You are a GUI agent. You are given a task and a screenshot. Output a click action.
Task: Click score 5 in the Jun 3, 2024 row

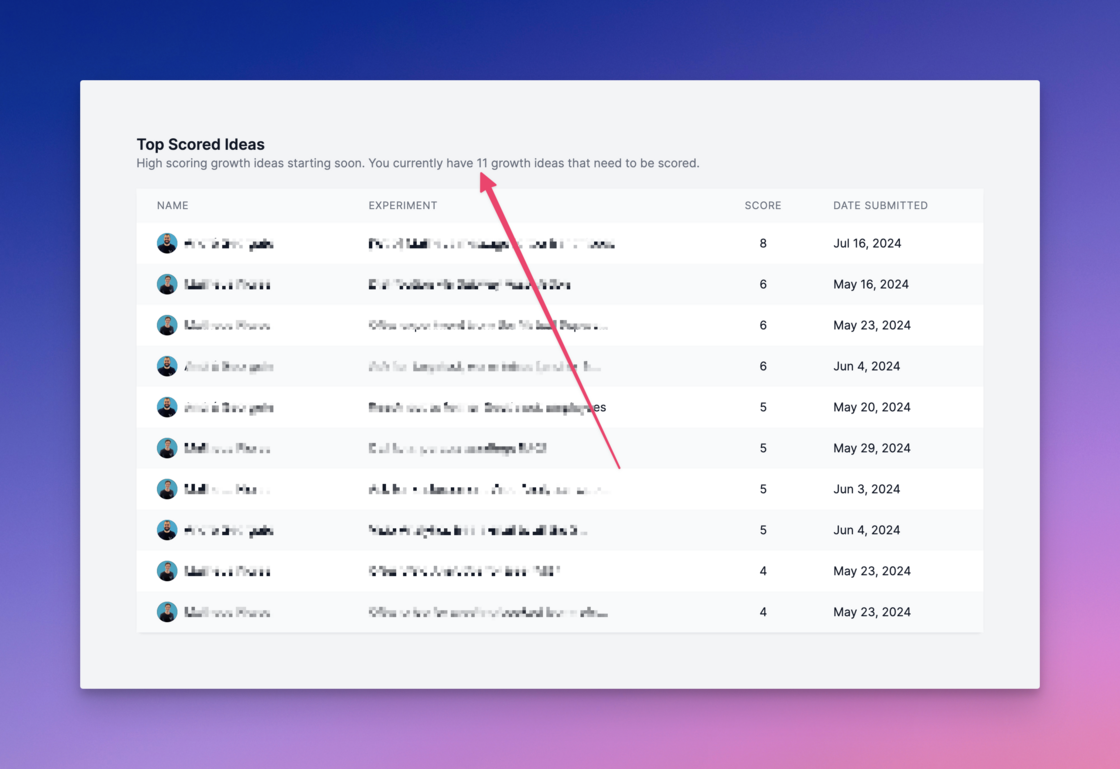[x=763, y=489]
